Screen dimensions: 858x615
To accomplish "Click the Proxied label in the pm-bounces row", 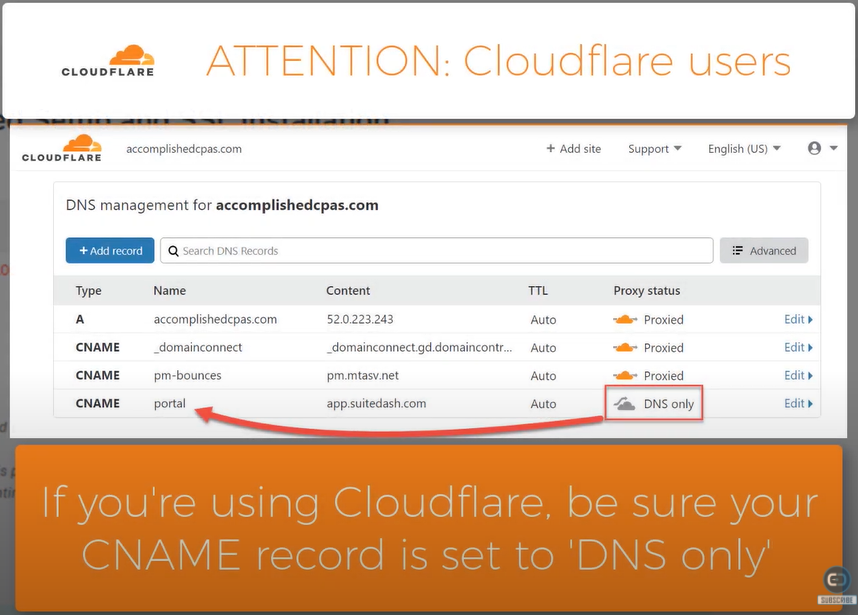I will coord(664,376).
